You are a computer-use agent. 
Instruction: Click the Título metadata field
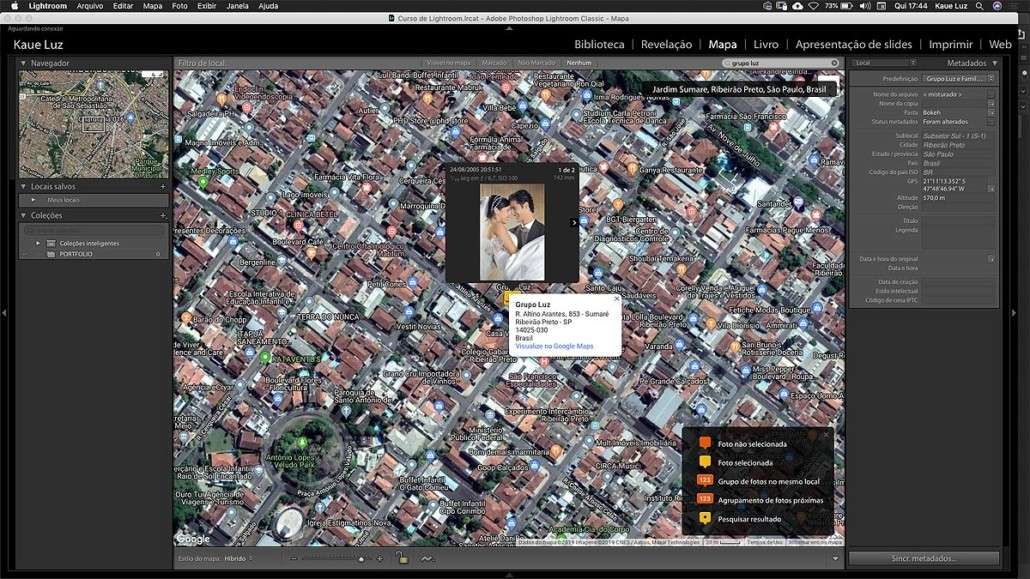coord(958,221)
